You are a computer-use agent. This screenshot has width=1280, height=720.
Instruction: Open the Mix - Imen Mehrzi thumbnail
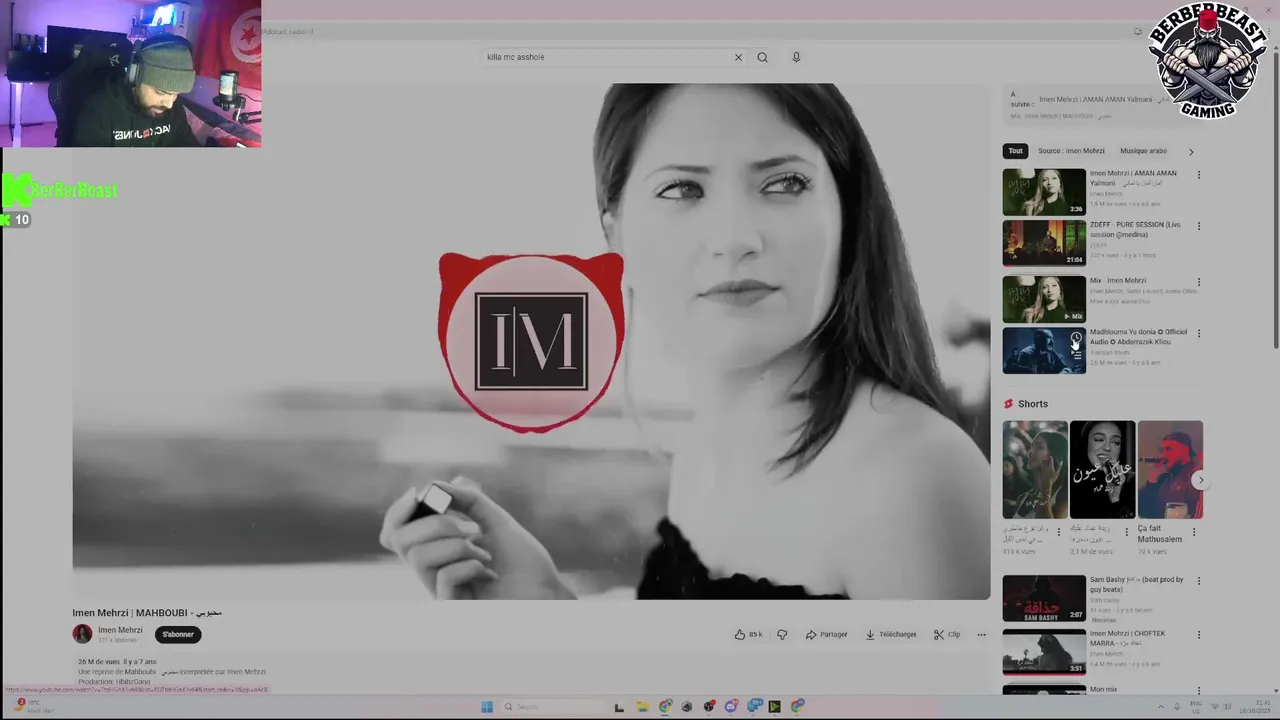click(1044, 299)
